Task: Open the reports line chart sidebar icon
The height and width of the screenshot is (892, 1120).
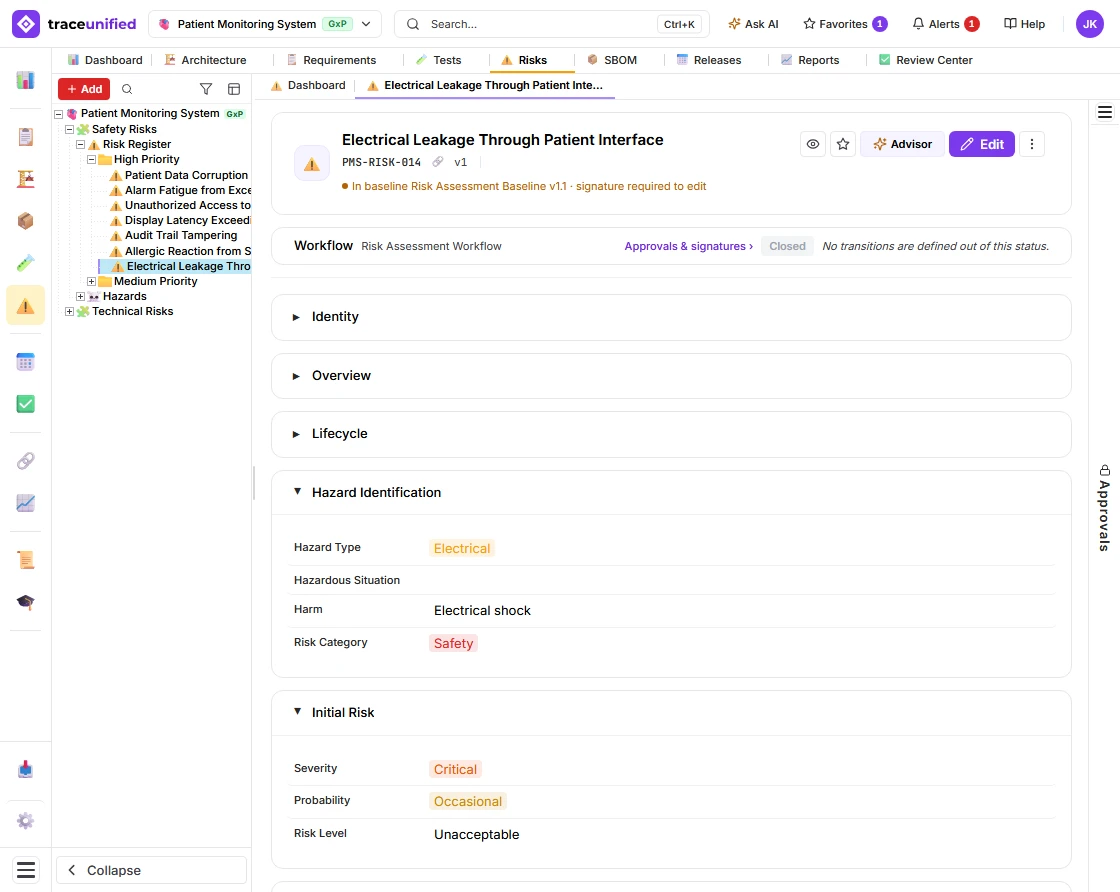Action: 26,503
